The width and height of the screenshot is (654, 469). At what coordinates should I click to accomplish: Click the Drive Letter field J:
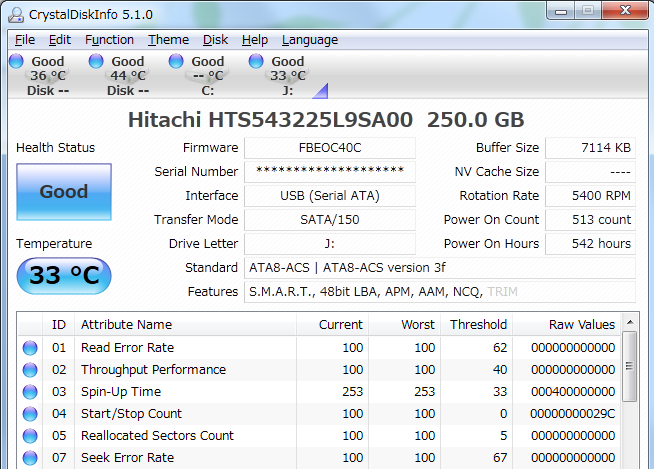(330, 244)
